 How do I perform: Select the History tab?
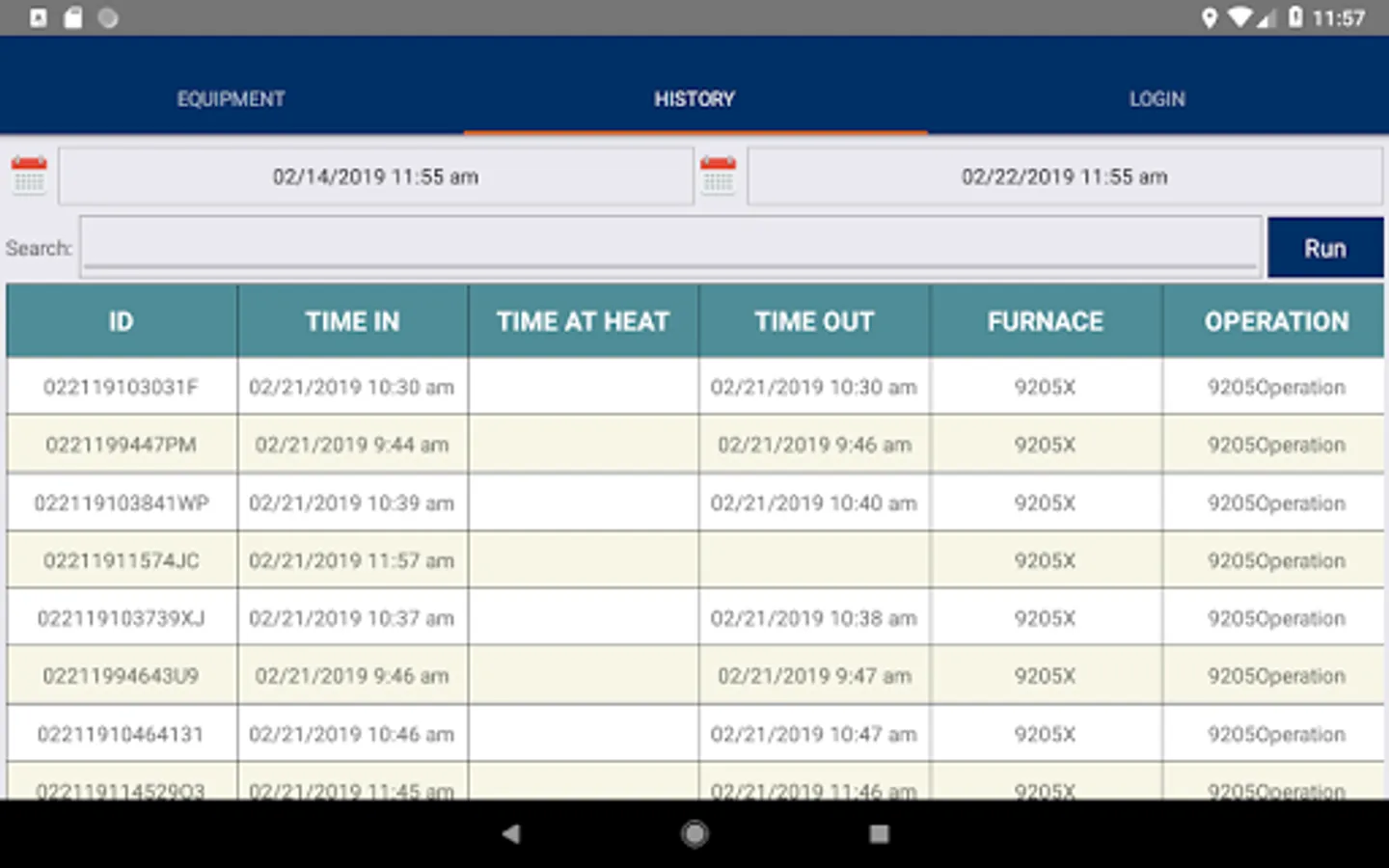(694, 98)
